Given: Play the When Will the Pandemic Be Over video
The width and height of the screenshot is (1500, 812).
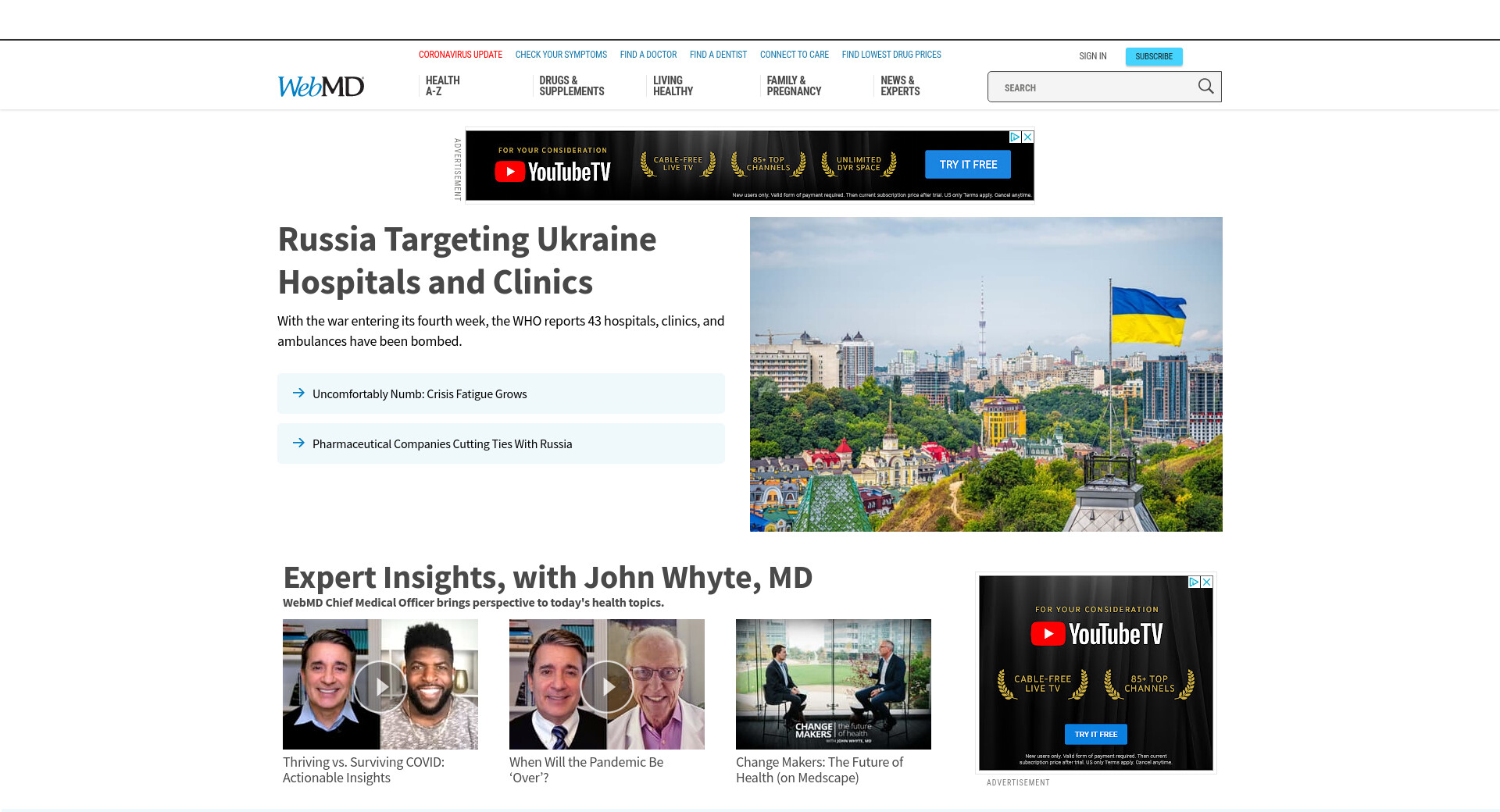Looking at the screenshot, I should pyautogui.click(x=607, y=686).
